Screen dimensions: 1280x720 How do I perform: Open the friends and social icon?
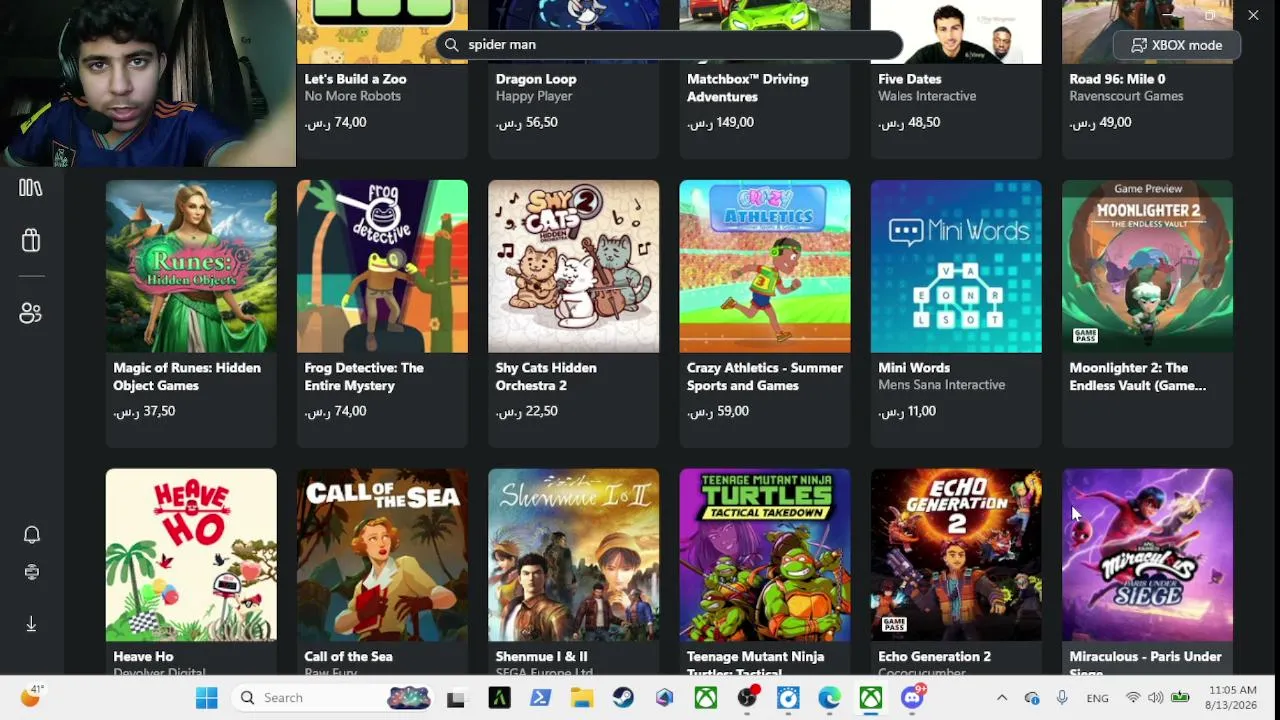[31, 313]
